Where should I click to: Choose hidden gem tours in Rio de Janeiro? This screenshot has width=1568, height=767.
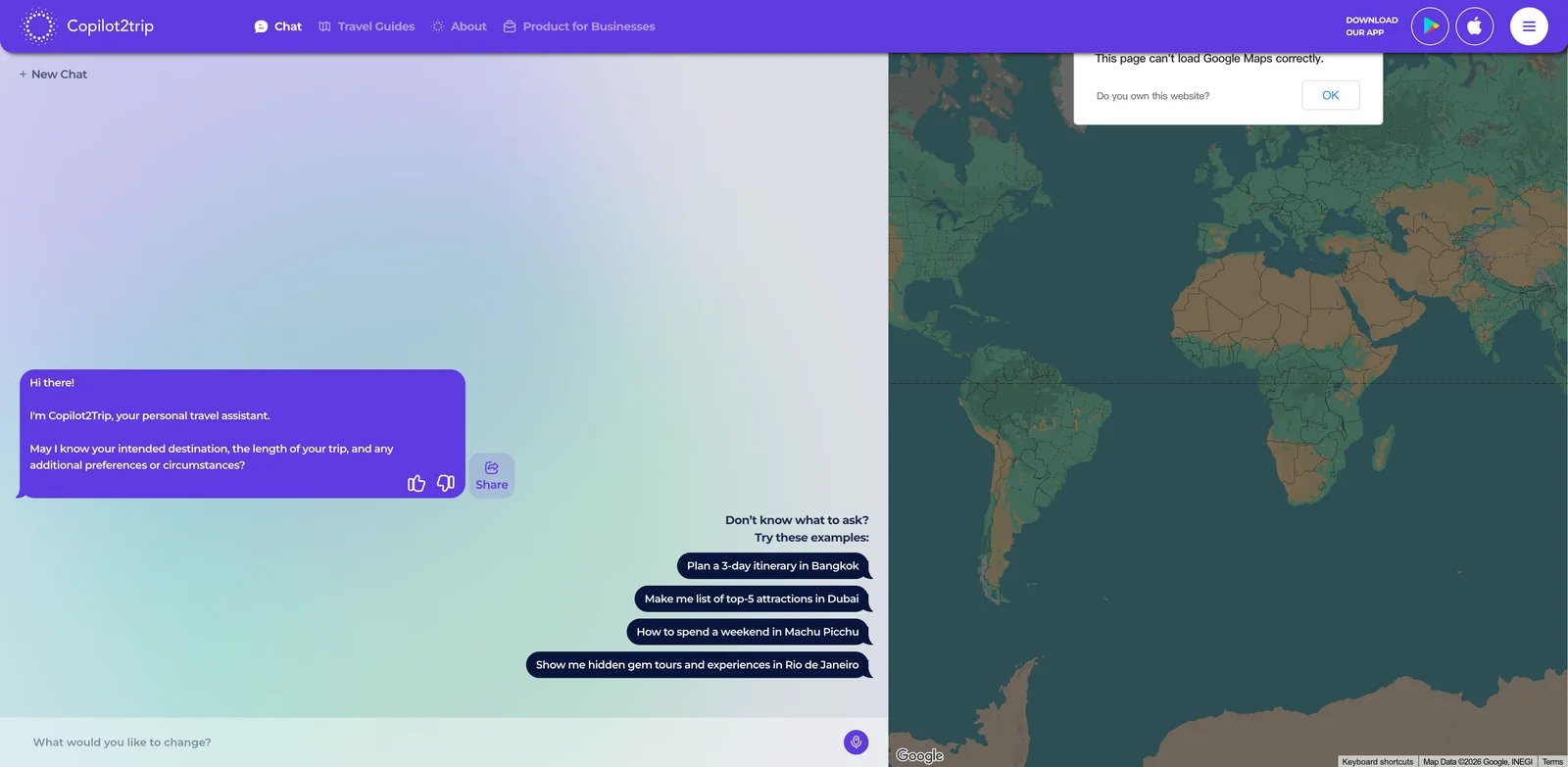tap(697, 665)
